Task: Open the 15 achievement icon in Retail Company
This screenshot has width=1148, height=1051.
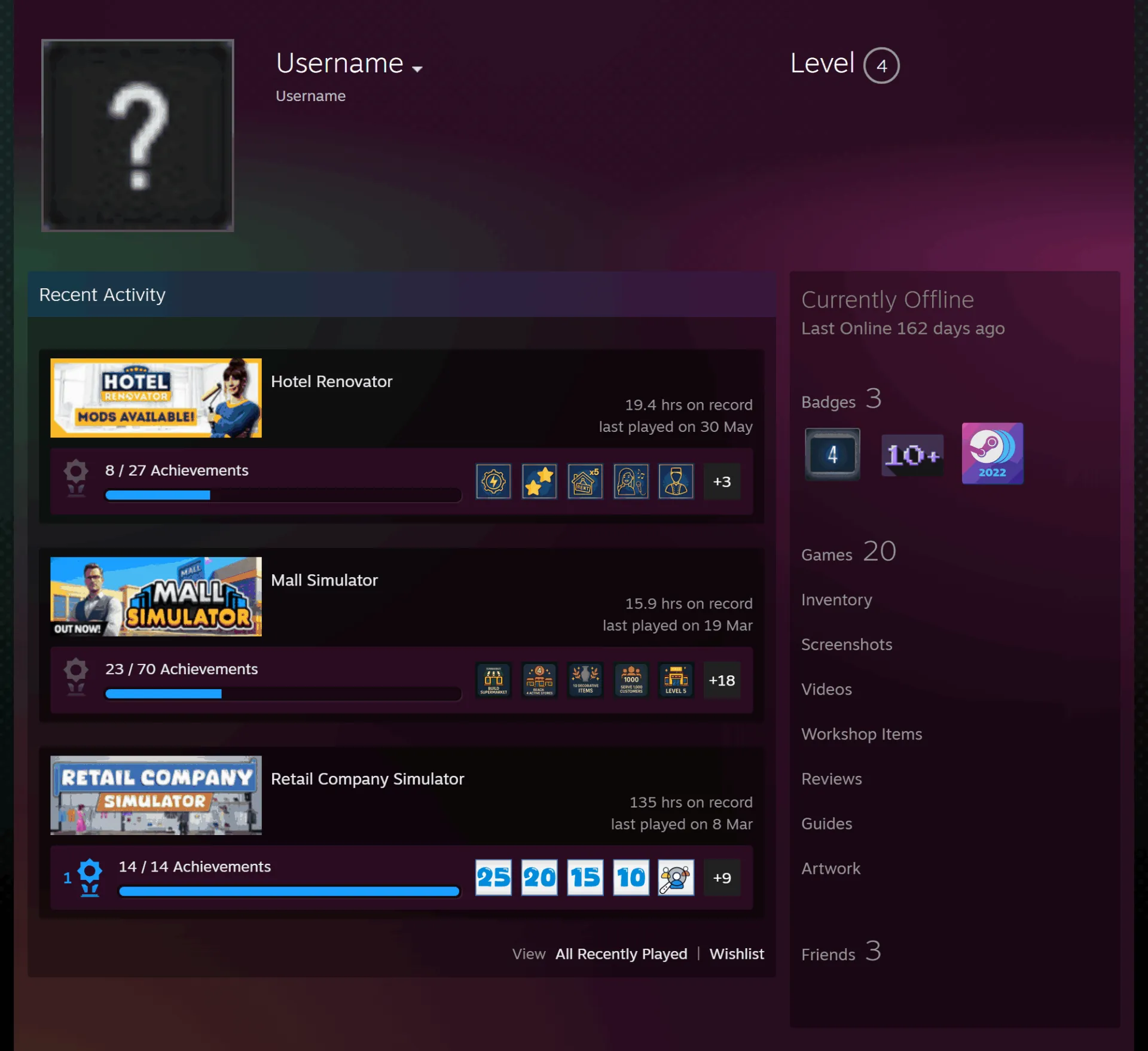Action: pos(585,878)
